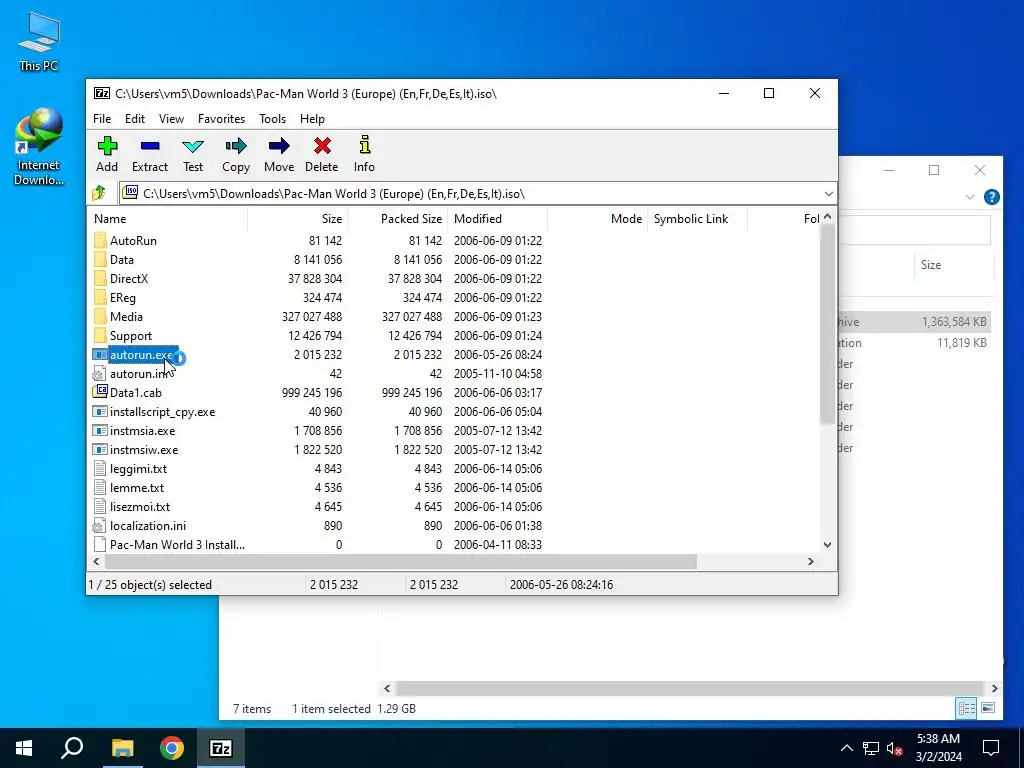1024x768 pixels.
Task: Click the 7-Zip vertical scrollbar thumb
Action: click(x=827, y=323)
